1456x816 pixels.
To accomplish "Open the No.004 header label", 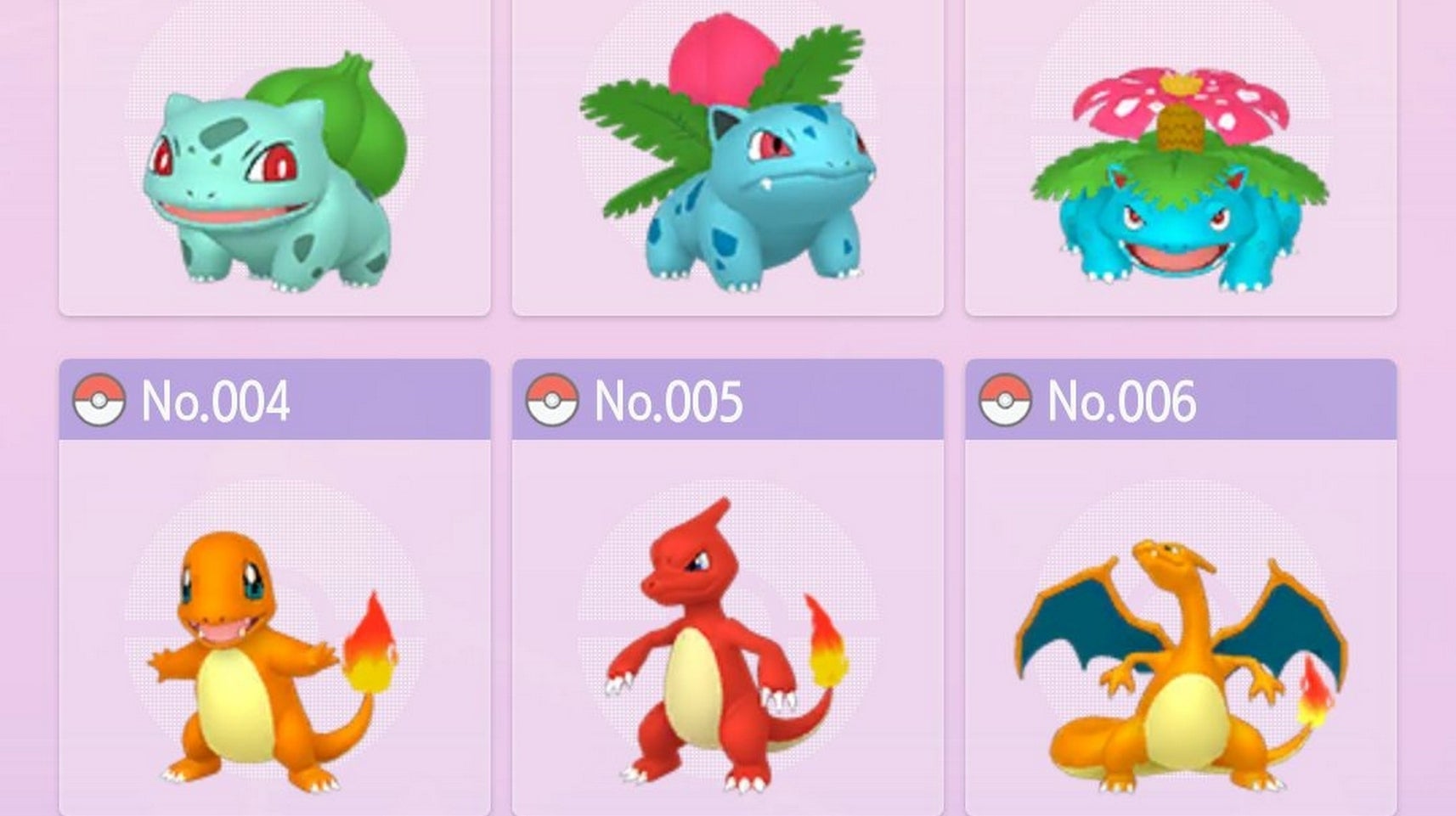I will click(215, 401).
